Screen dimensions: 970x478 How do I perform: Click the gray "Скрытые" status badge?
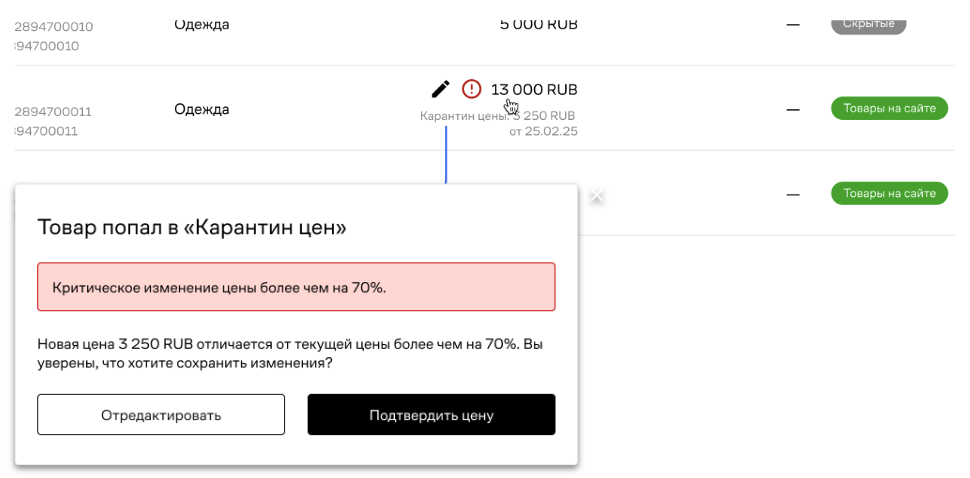coord(868,24)
